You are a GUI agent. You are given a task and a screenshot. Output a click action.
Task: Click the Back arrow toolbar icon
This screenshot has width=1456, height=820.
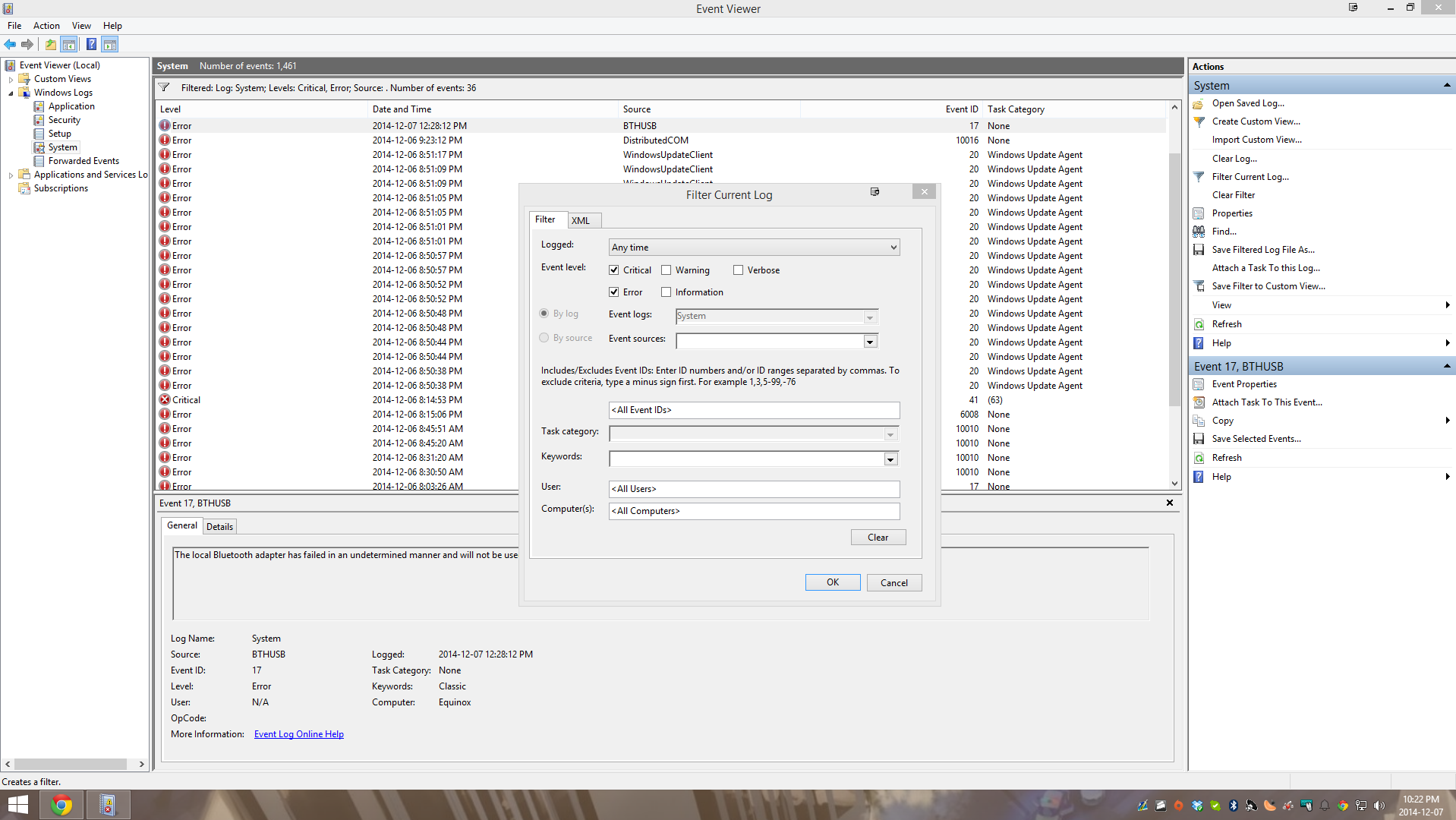tap(10, 45)
